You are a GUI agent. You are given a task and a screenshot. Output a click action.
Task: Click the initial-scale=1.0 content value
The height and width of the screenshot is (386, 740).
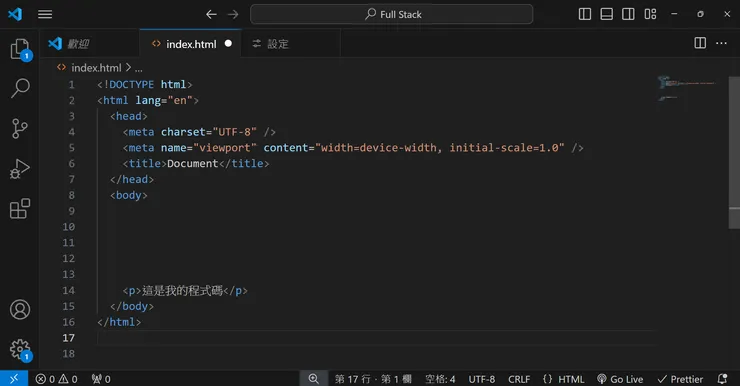pos(504,148)
